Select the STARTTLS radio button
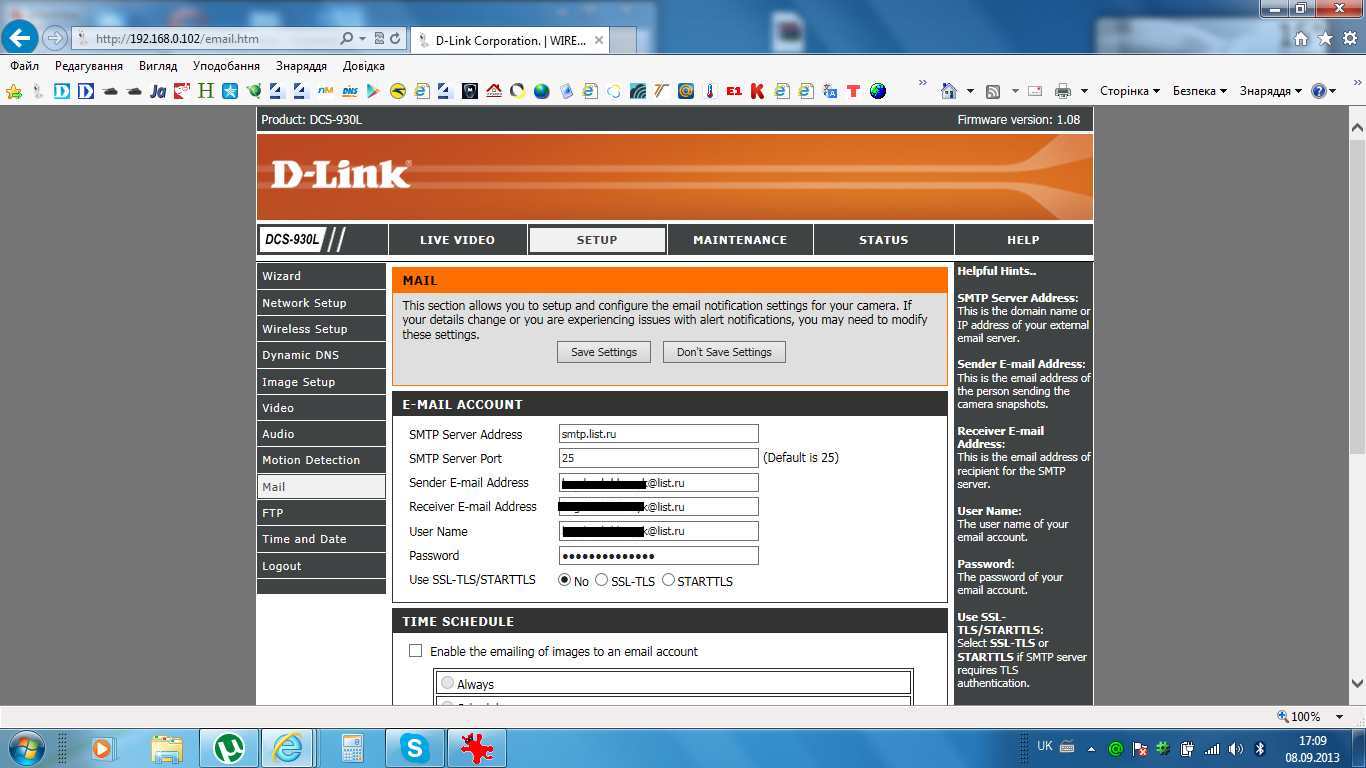This screenshot has width=1366, height=768. coord(668,580)
